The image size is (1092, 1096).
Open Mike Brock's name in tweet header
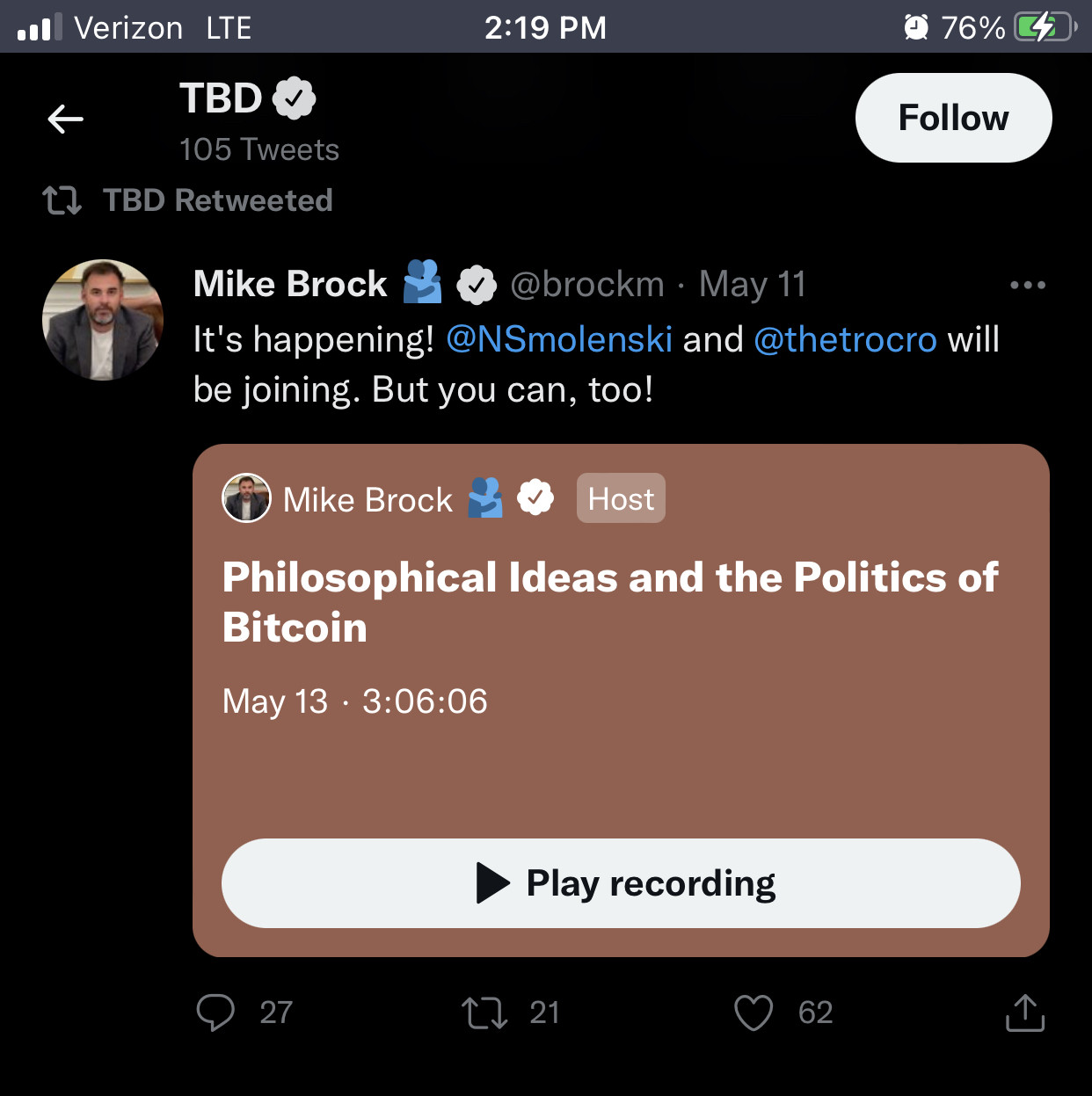(290, 284)
